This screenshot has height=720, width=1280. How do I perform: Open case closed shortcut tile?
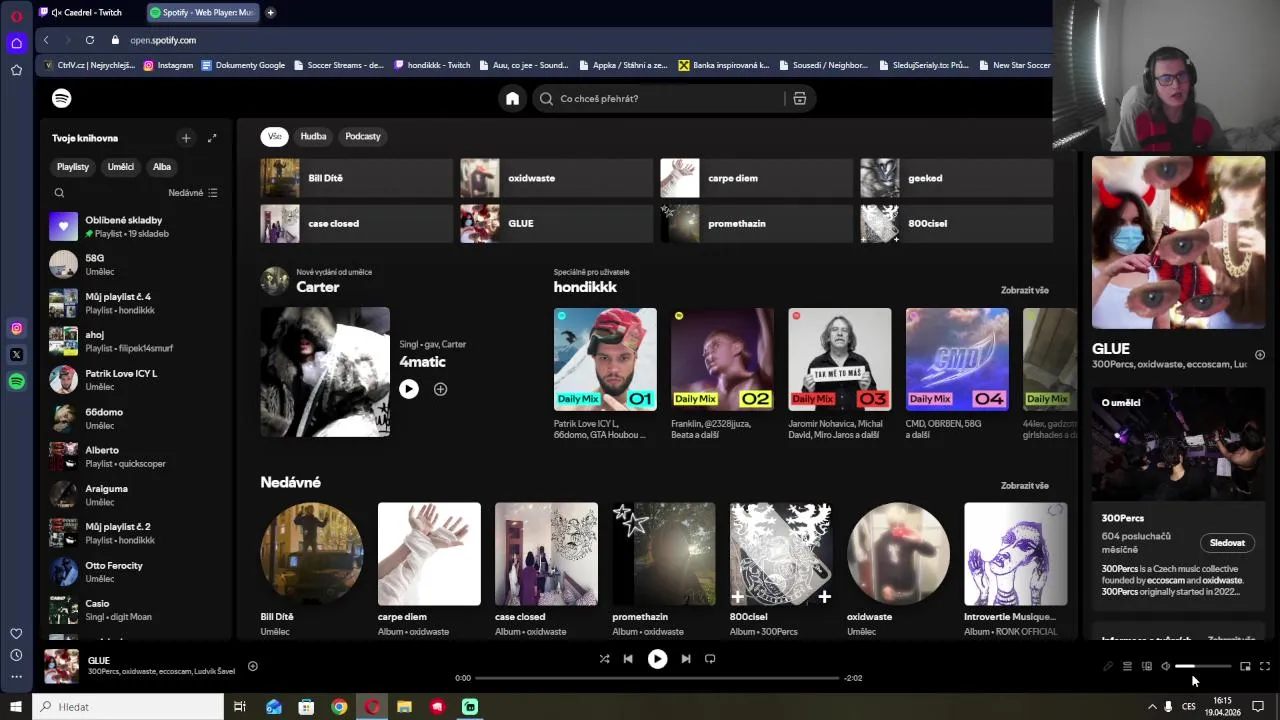tap(356, 224)
